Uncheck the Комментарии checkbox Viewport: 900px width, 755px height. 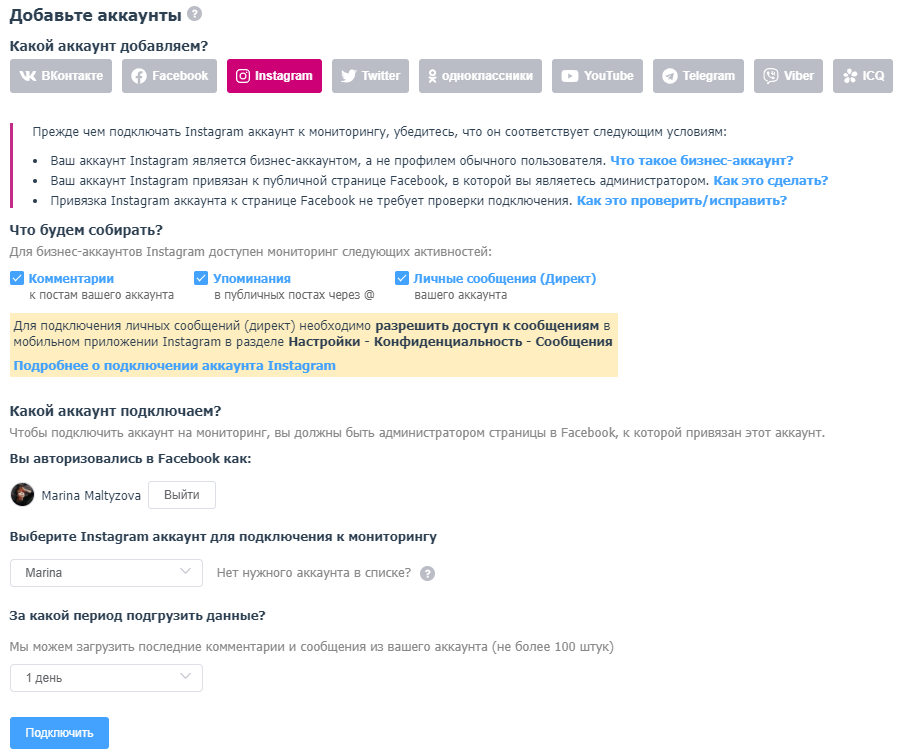click(17, 278)
